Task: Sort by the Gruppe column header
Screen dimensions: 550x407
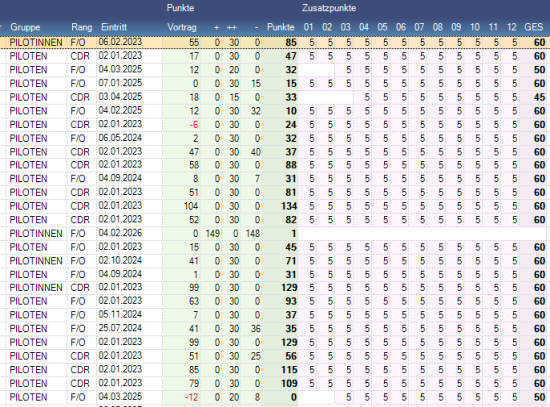Action: 25,27
